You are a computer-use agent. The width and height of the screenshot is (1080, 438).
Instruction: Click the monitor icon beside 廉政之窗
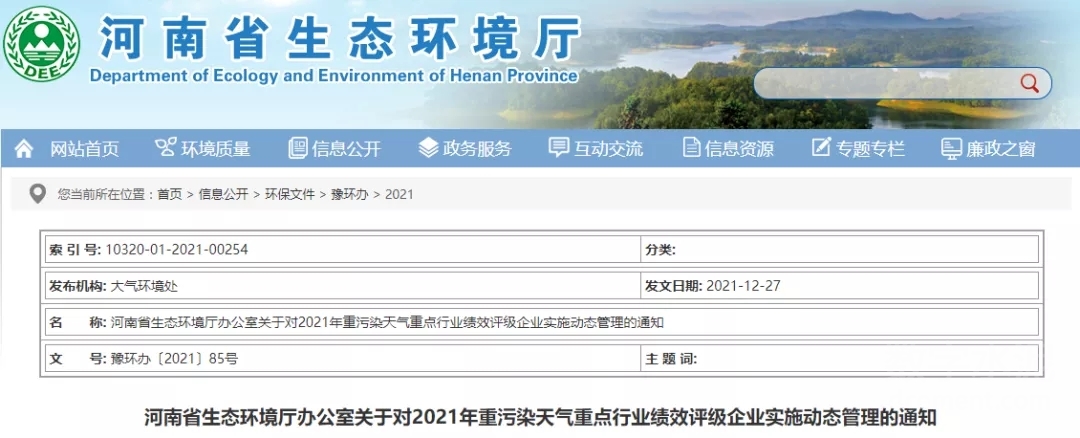pyautogui.click(x=951, y=148)
